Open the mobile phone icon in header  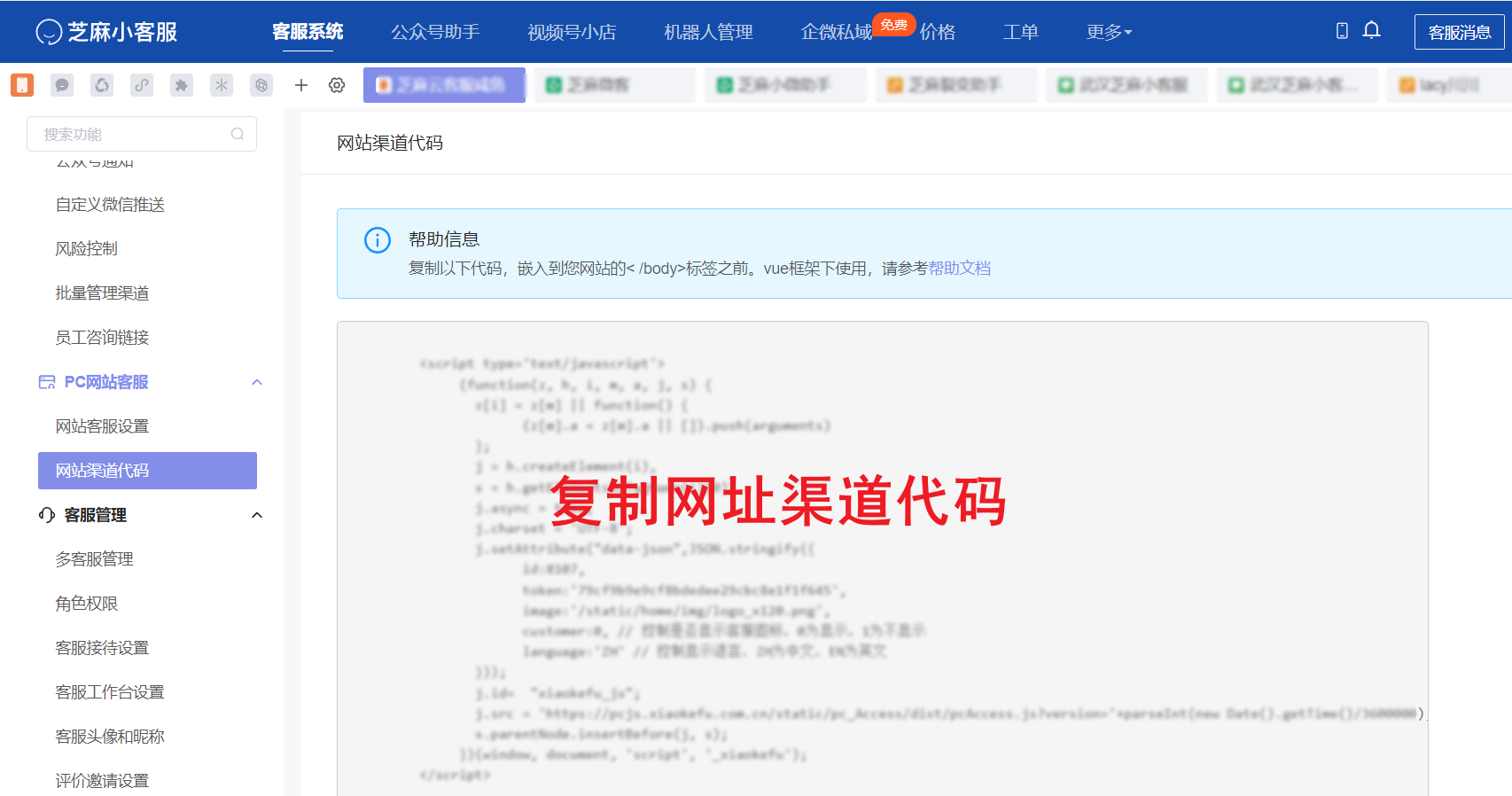(x=1342, y=31)
